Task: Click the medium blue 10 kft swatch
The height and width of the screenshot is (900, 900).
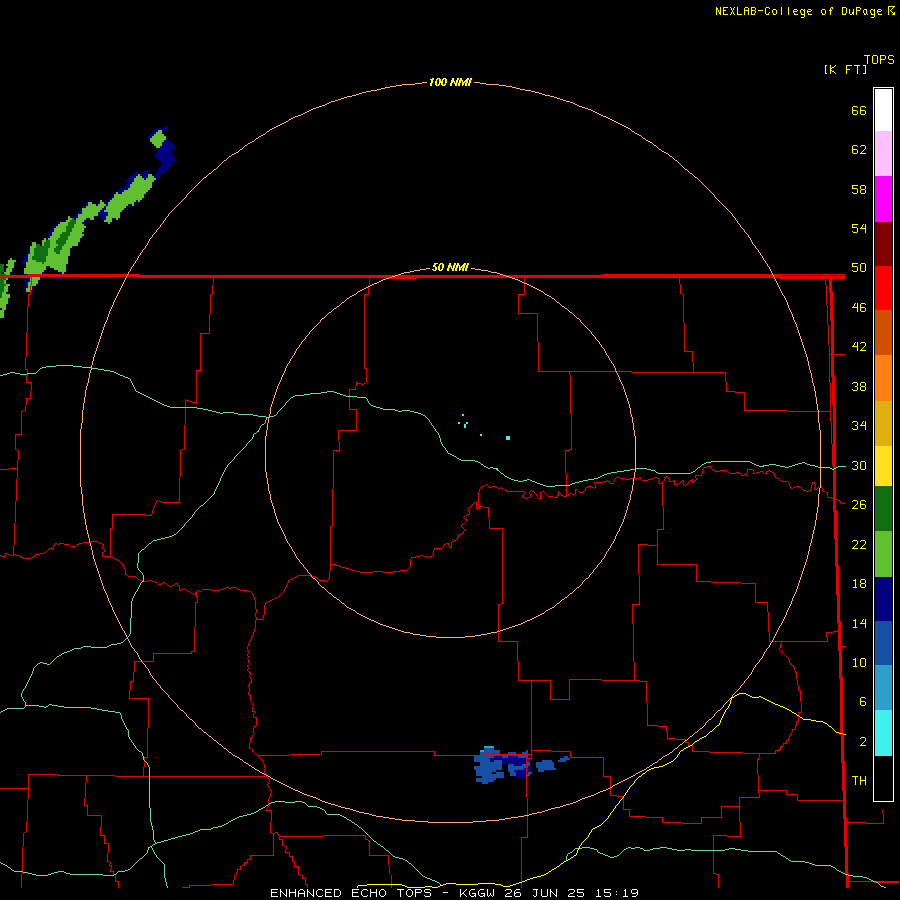Action: coord(883,643)
